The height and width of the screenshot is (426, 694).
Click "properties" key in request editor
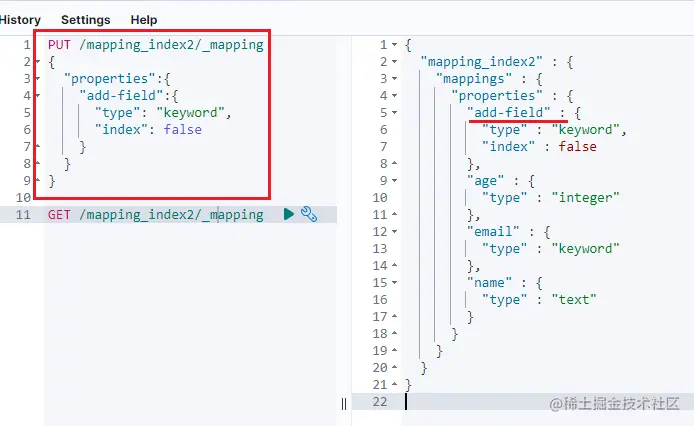coord(110,78)
